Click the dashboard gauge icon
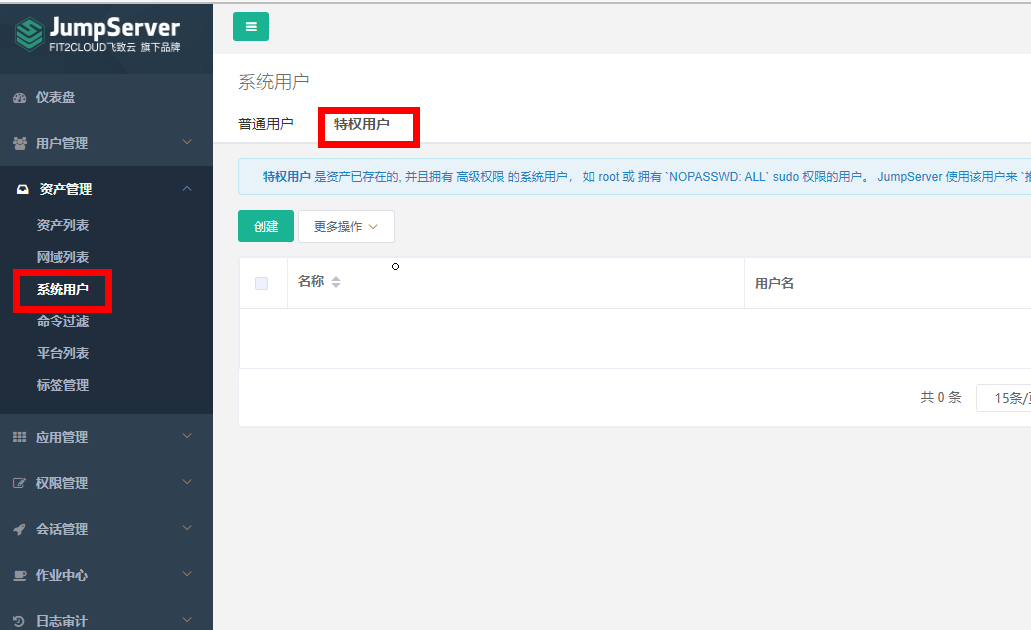 pyautogui.click(x=20, y=97)
